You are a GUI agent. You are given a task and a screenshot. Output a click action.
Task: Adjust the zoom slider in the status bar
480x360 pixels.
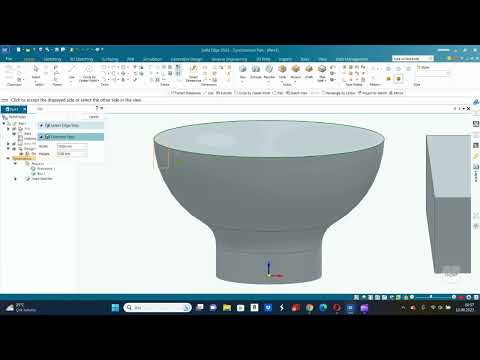click(x=431, y=297)
